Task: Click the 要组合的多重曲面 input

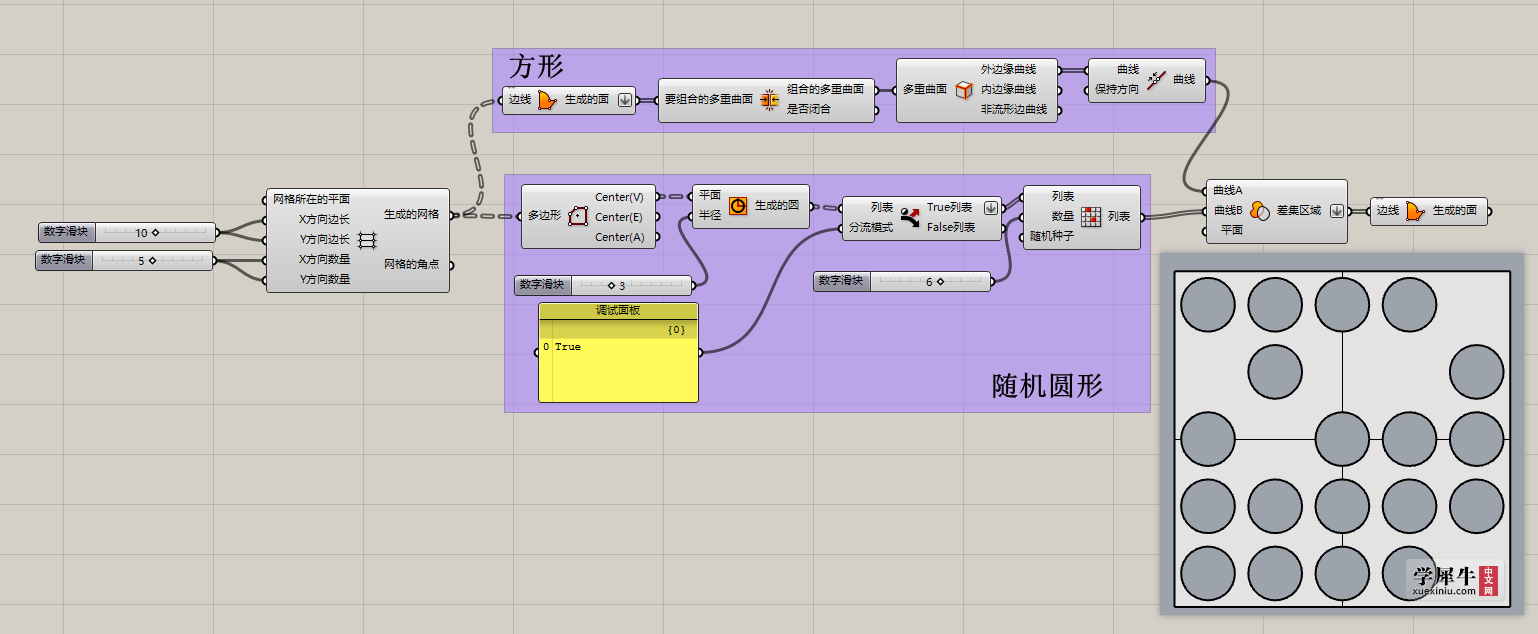Action: pos(708,100)
